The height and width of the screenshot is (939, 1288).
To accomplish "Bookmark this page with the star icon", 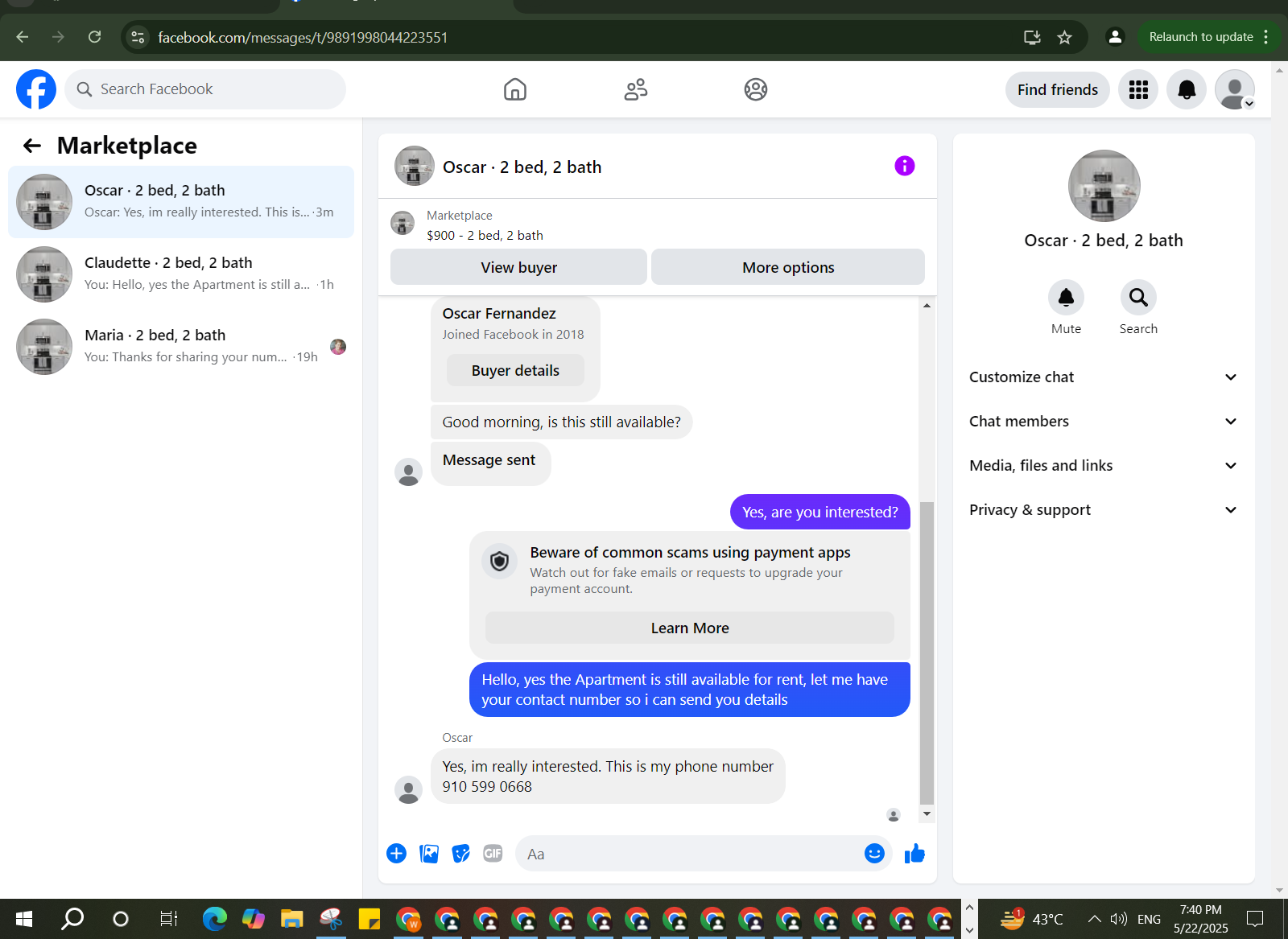I will 1064,37.
